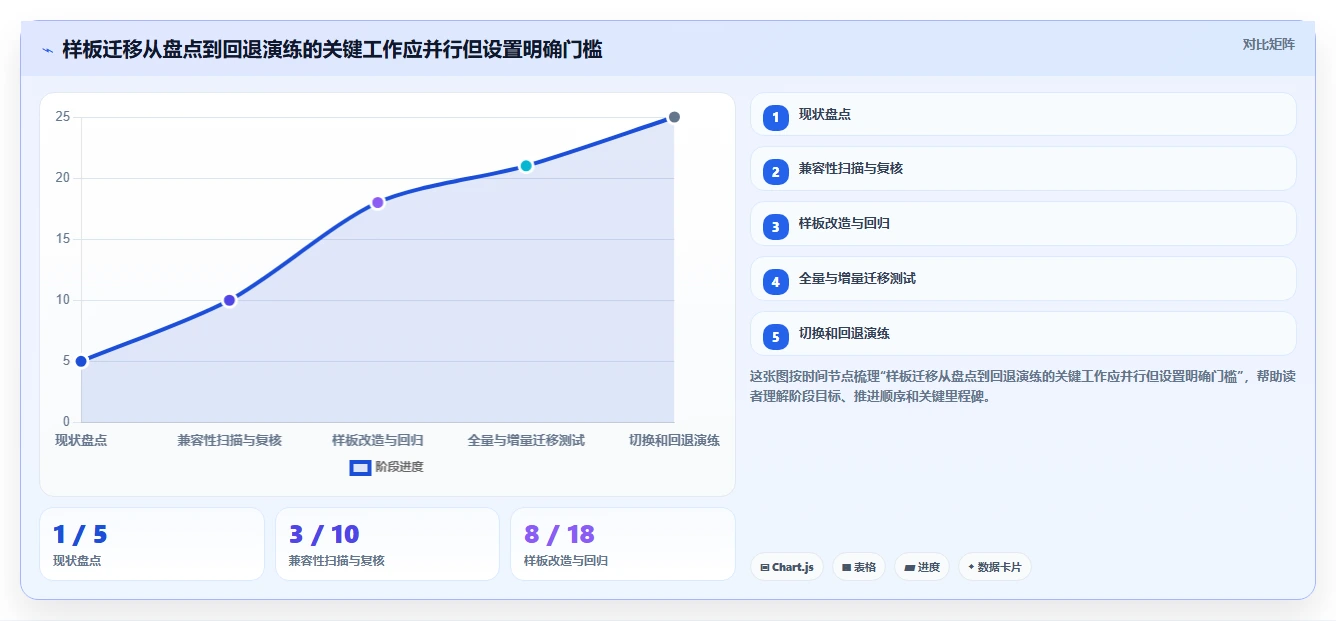
Task: Click the lightning icon beside the title
Action: 47,50
